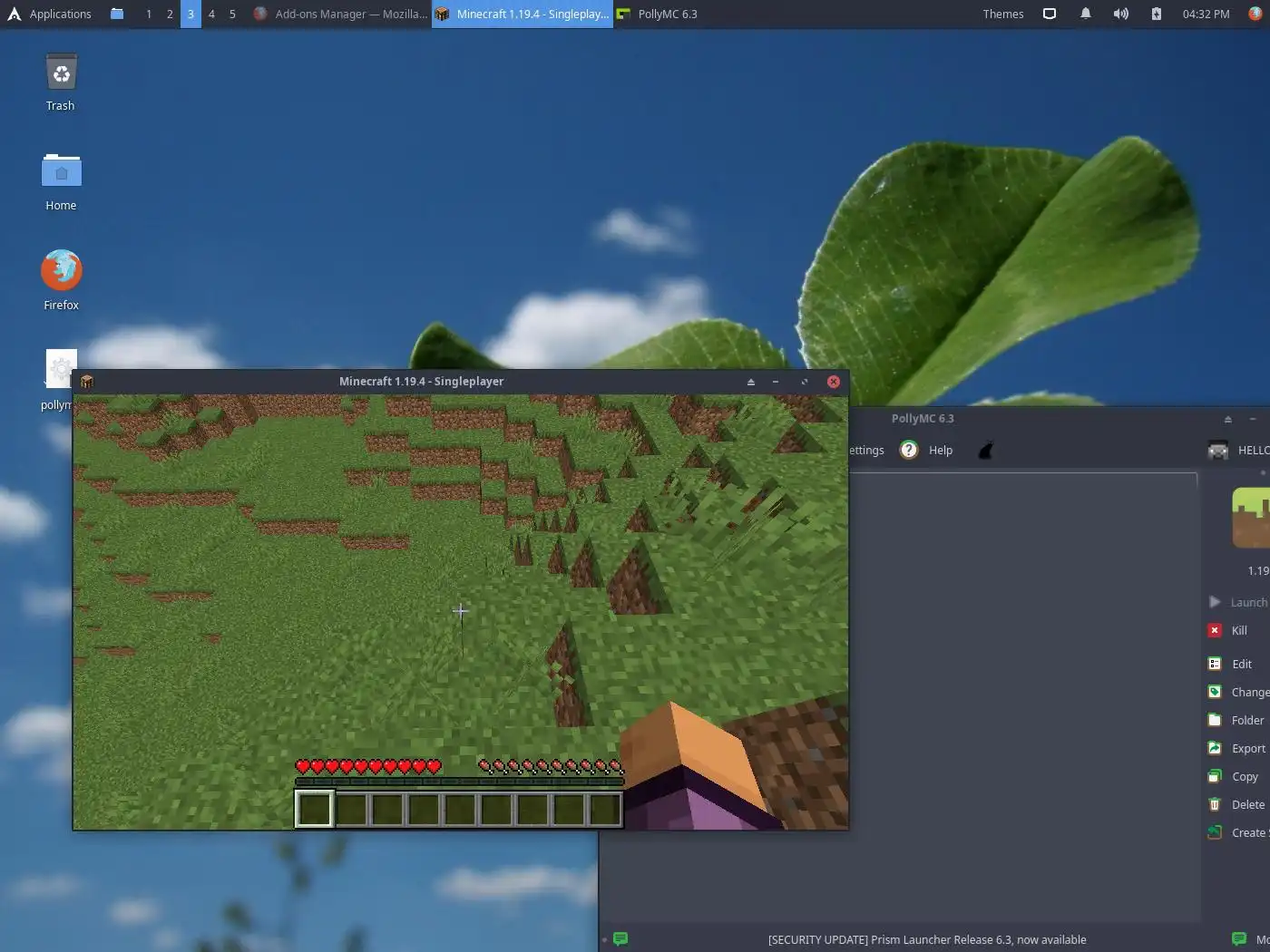
Task: Click the red Kill icon in PollyMC
Action: click(1215, 630)
